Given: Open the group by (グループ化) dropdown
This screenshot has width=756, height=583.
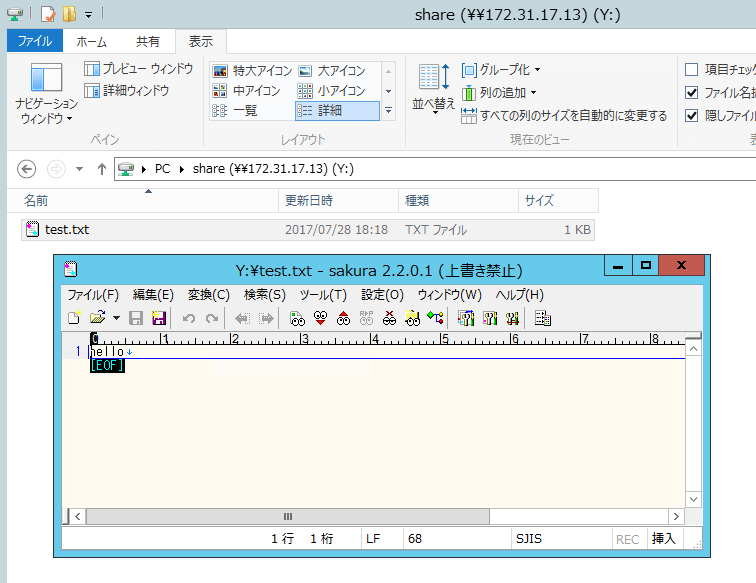Looking at the screenshot, I should [501, 70].
